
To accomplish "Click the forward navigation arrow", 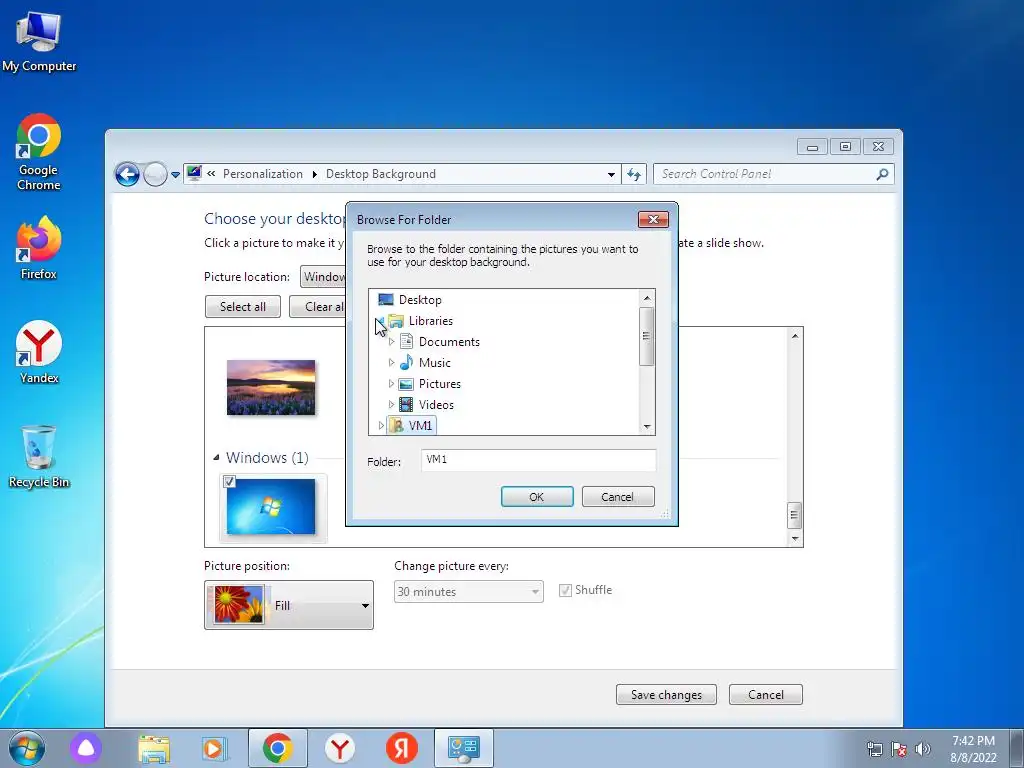I will (155, 174).
